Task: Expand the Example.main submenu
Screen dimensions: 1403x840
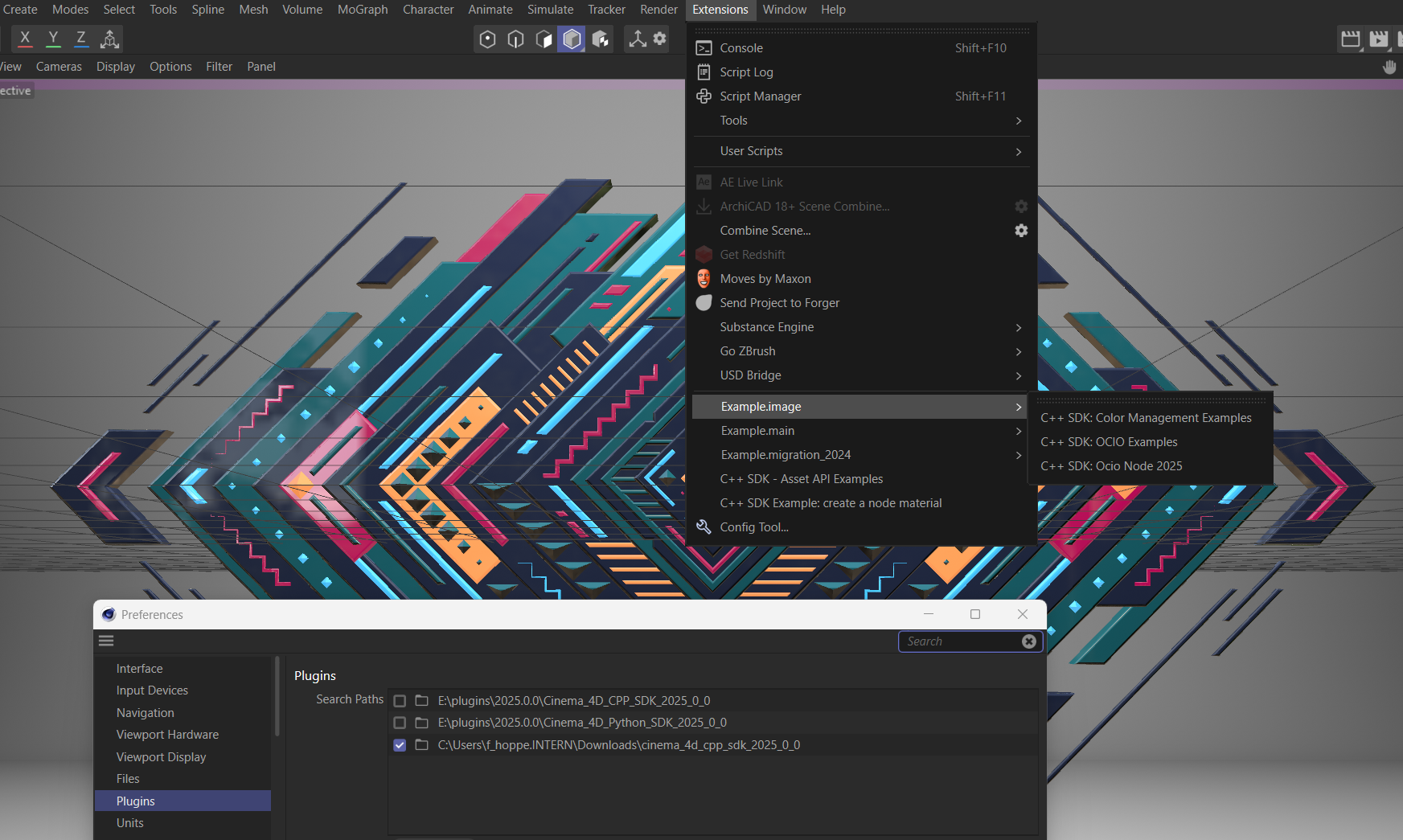Action: [862, 431]
